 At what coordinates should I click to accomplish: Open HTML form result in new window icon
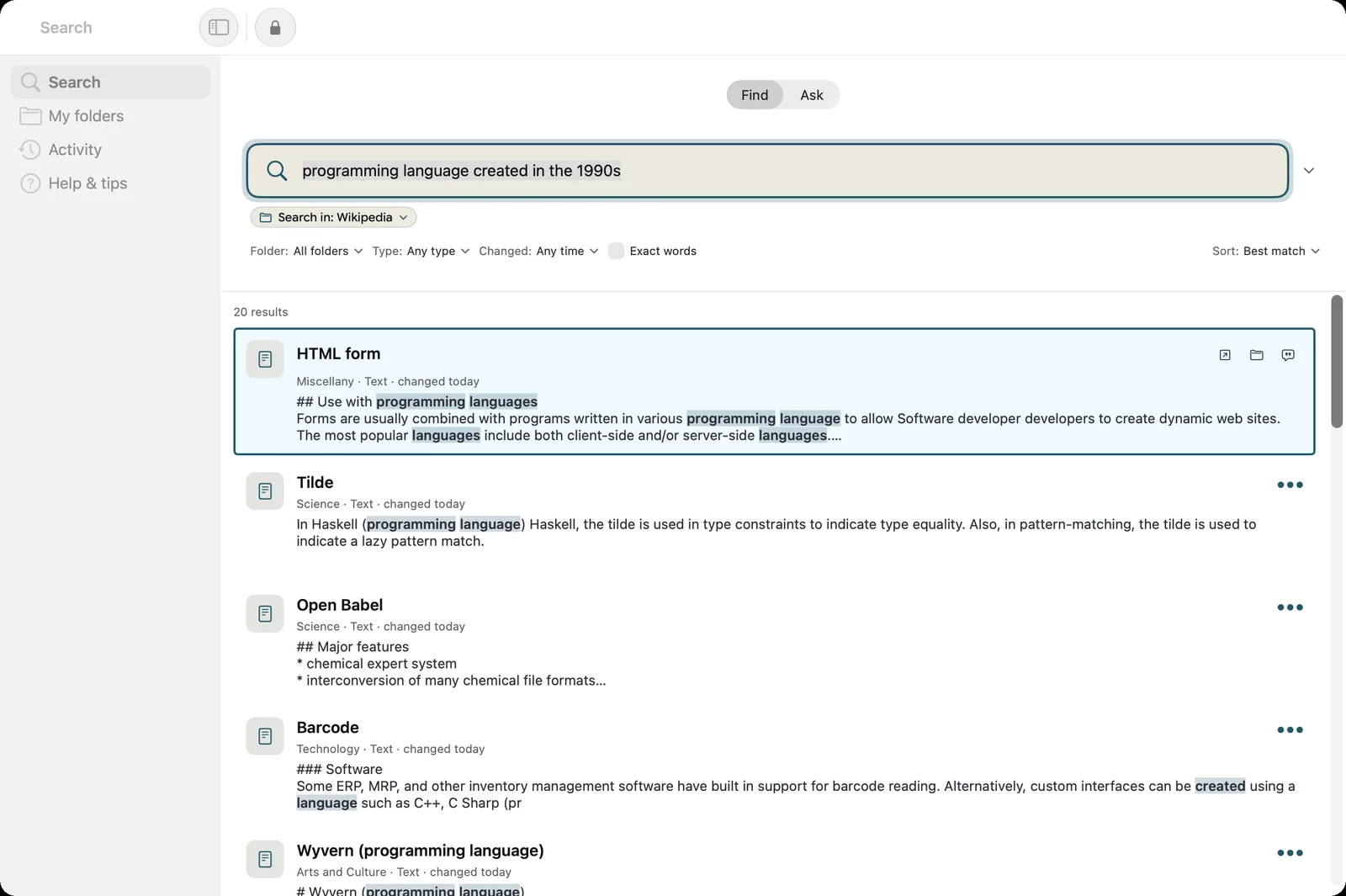[x=1225, y=355]
